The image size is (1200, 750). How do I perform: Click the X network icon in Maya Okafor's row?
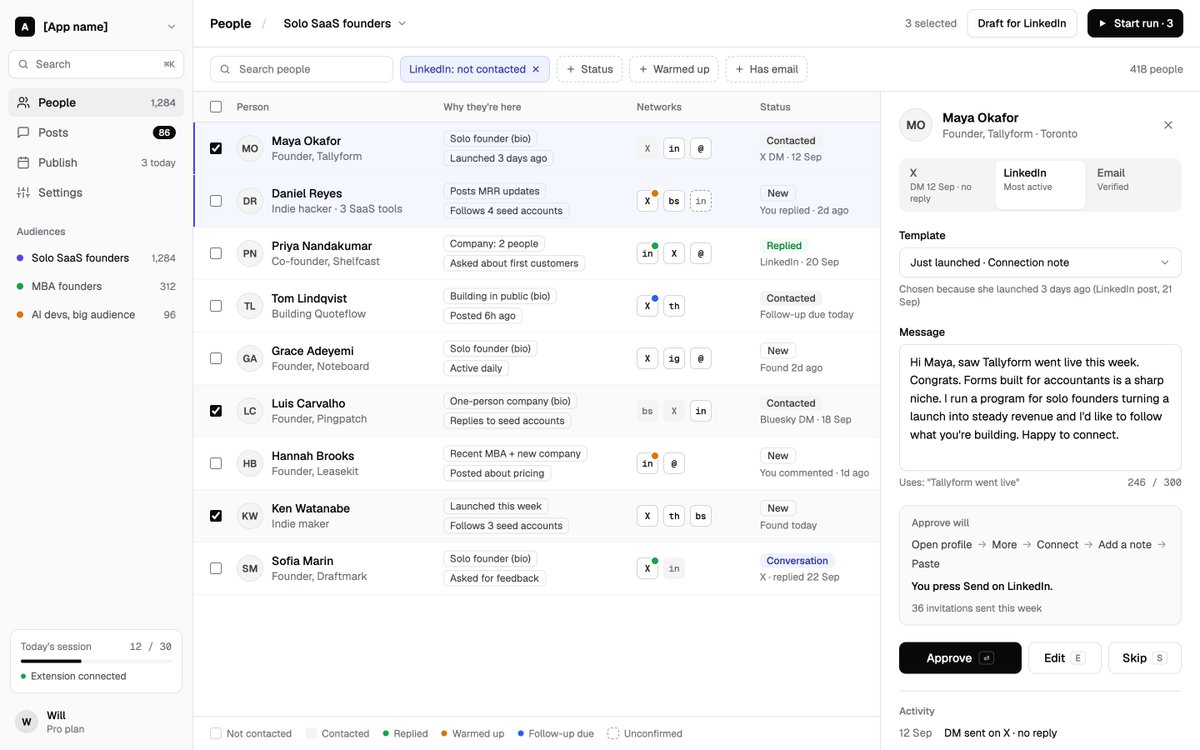tap(647, 148)
